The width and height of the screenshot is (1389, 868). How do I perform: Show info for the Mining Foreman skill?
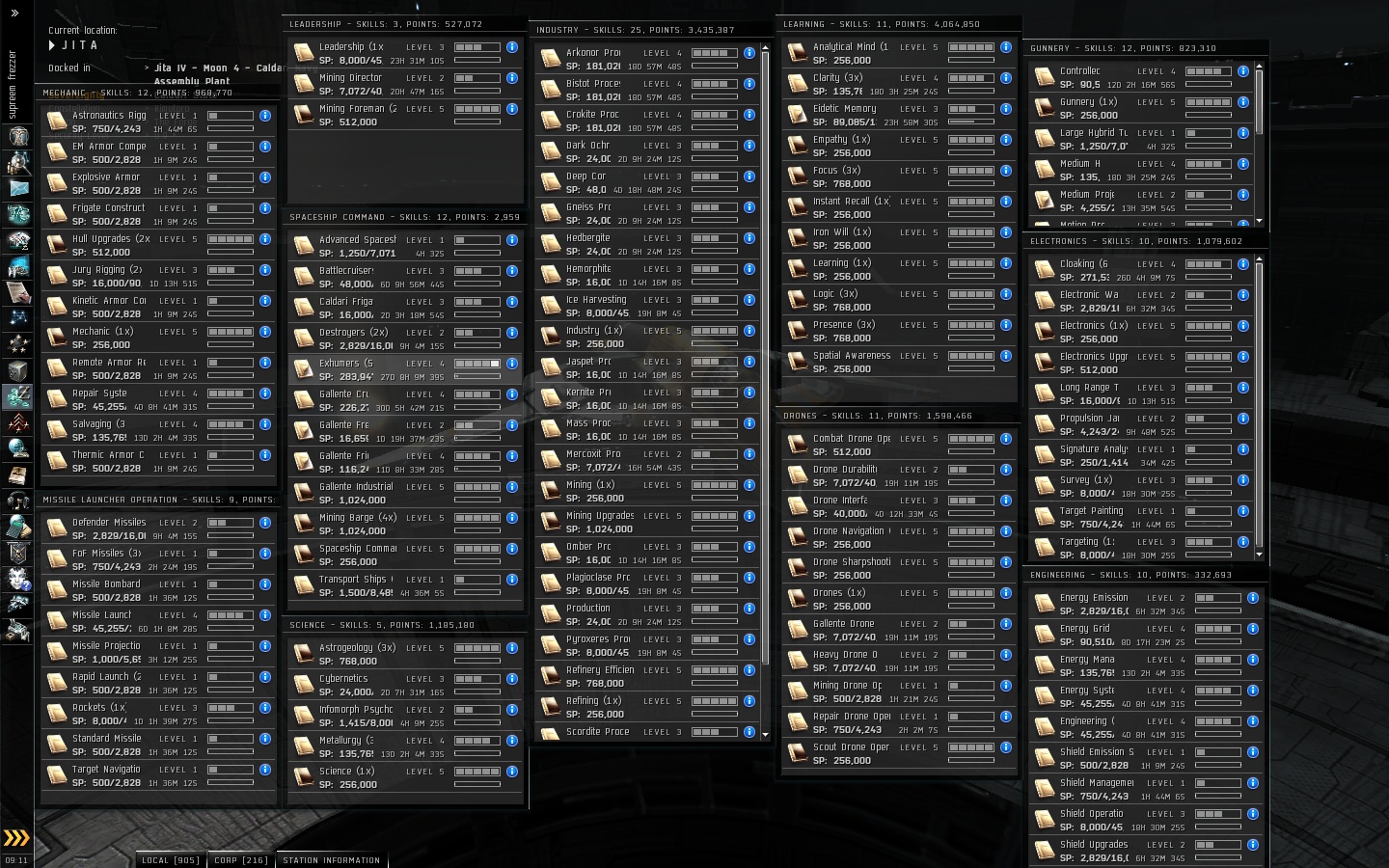click(512, 109)
